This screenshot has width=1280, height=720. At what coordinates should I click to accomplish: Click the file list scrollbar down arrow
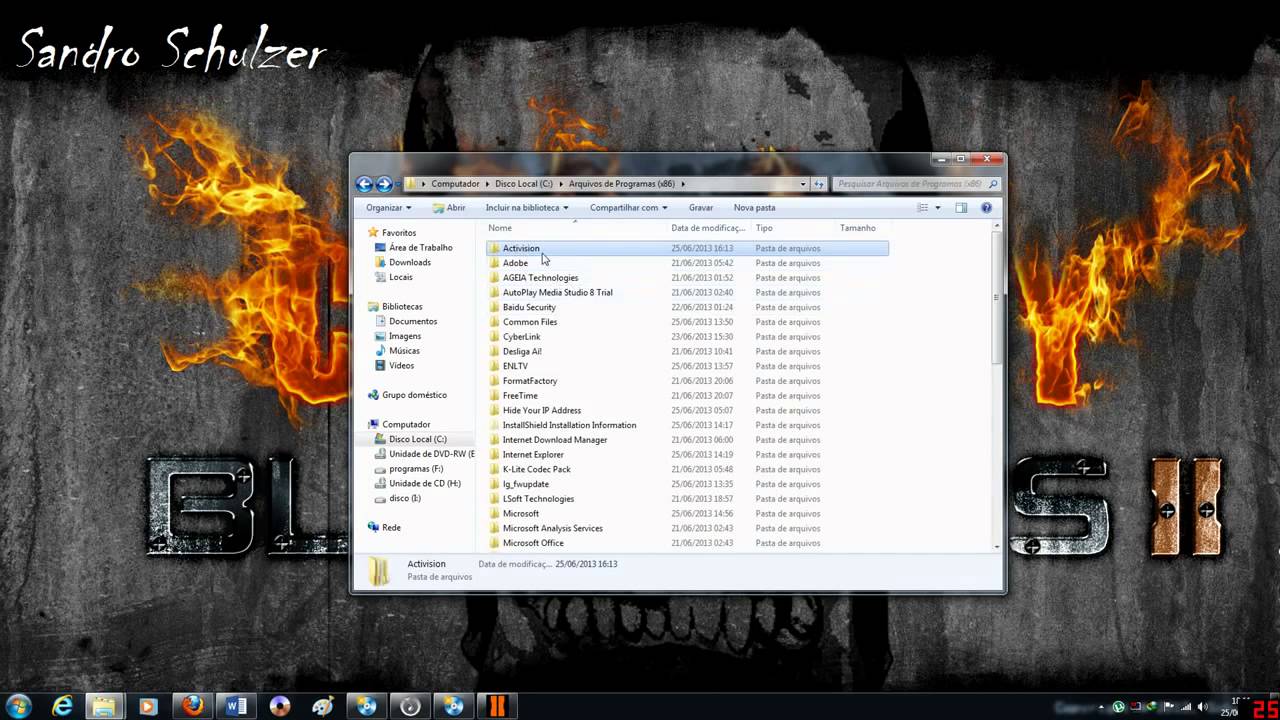[996, 546]
